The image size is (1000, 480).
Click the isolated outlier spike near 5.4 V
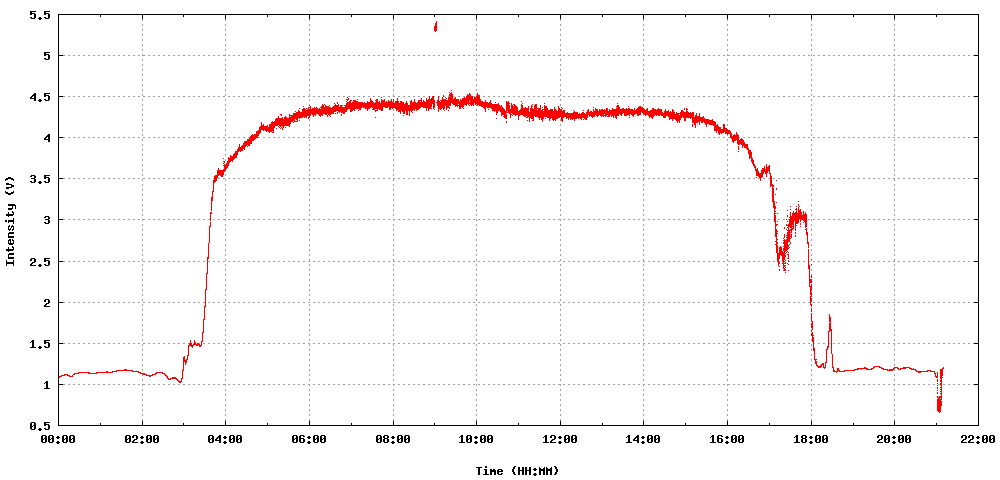pos(436,26)
